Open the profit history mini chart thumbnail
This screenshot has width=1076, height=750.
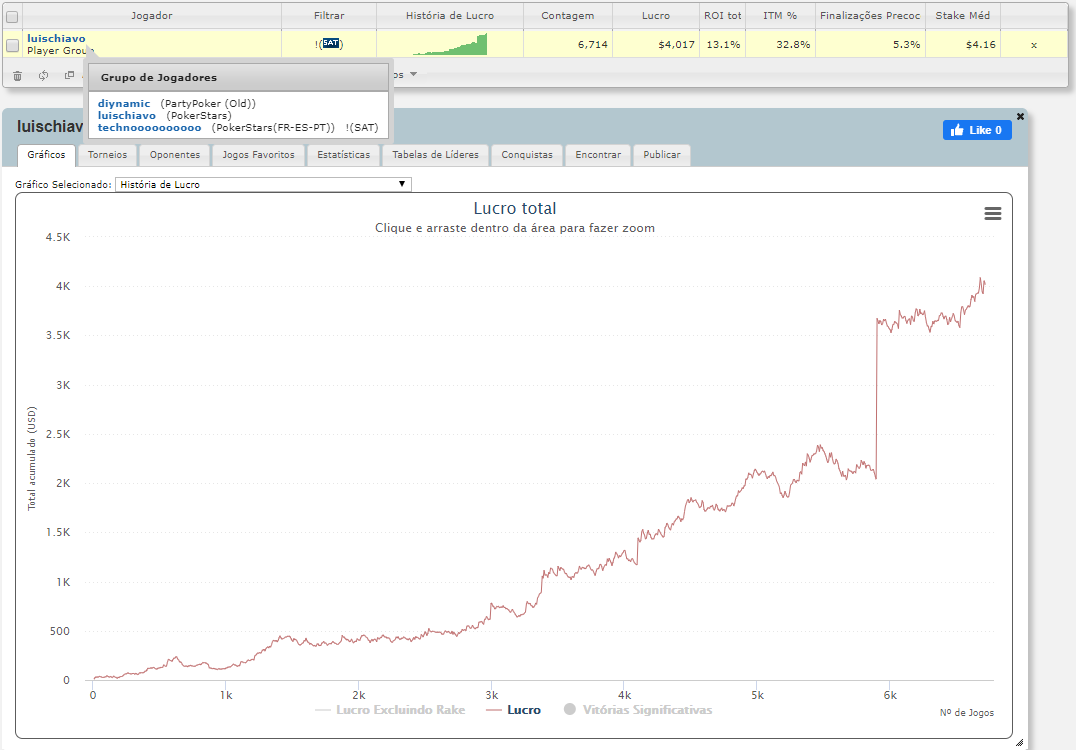coord(450,44)
